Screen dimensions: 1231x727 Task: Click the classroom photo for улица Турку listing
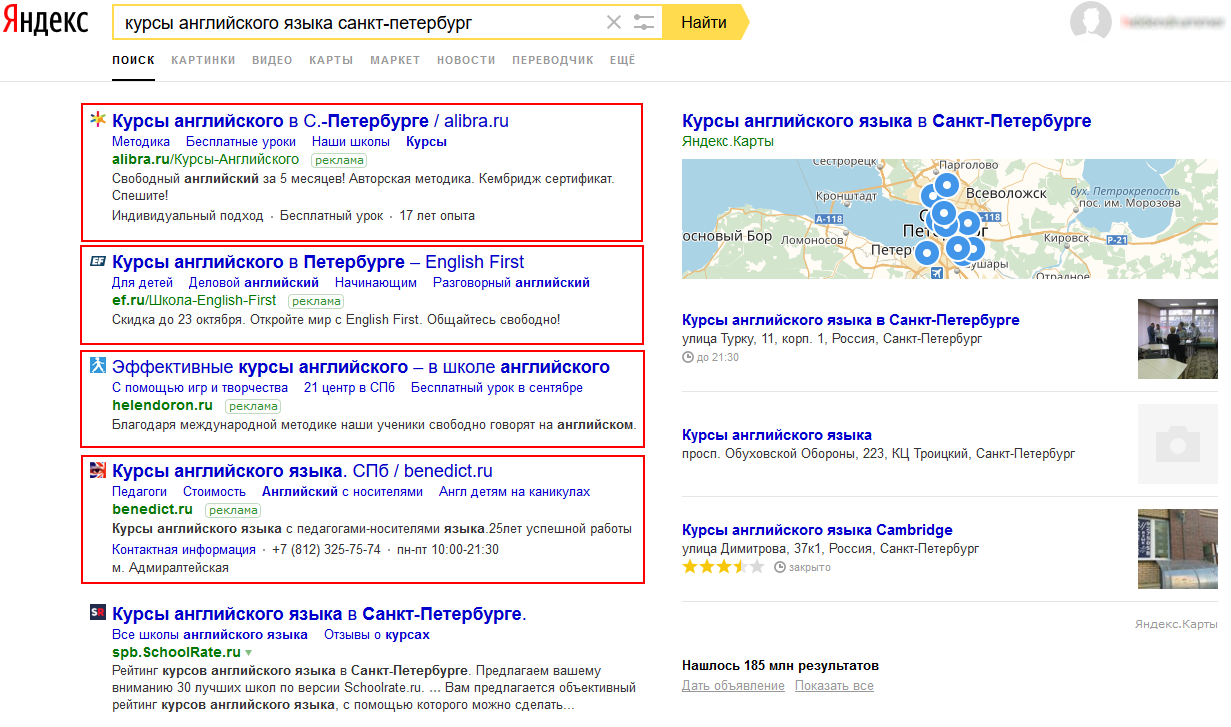tap(1177, 339)
